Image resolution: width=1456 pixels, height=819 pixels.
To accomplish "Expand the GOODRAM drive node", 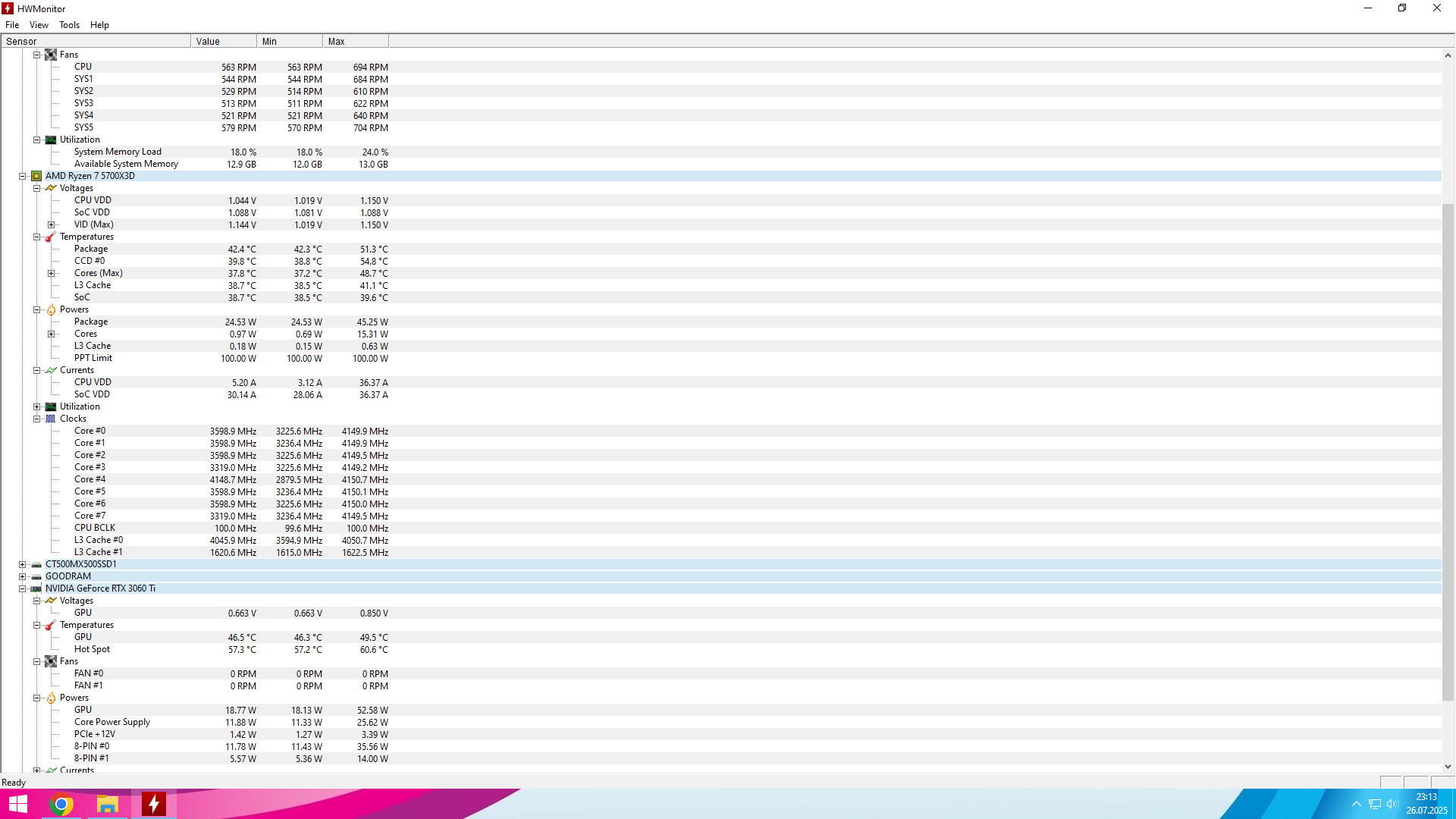I will (x=23, y=576).
